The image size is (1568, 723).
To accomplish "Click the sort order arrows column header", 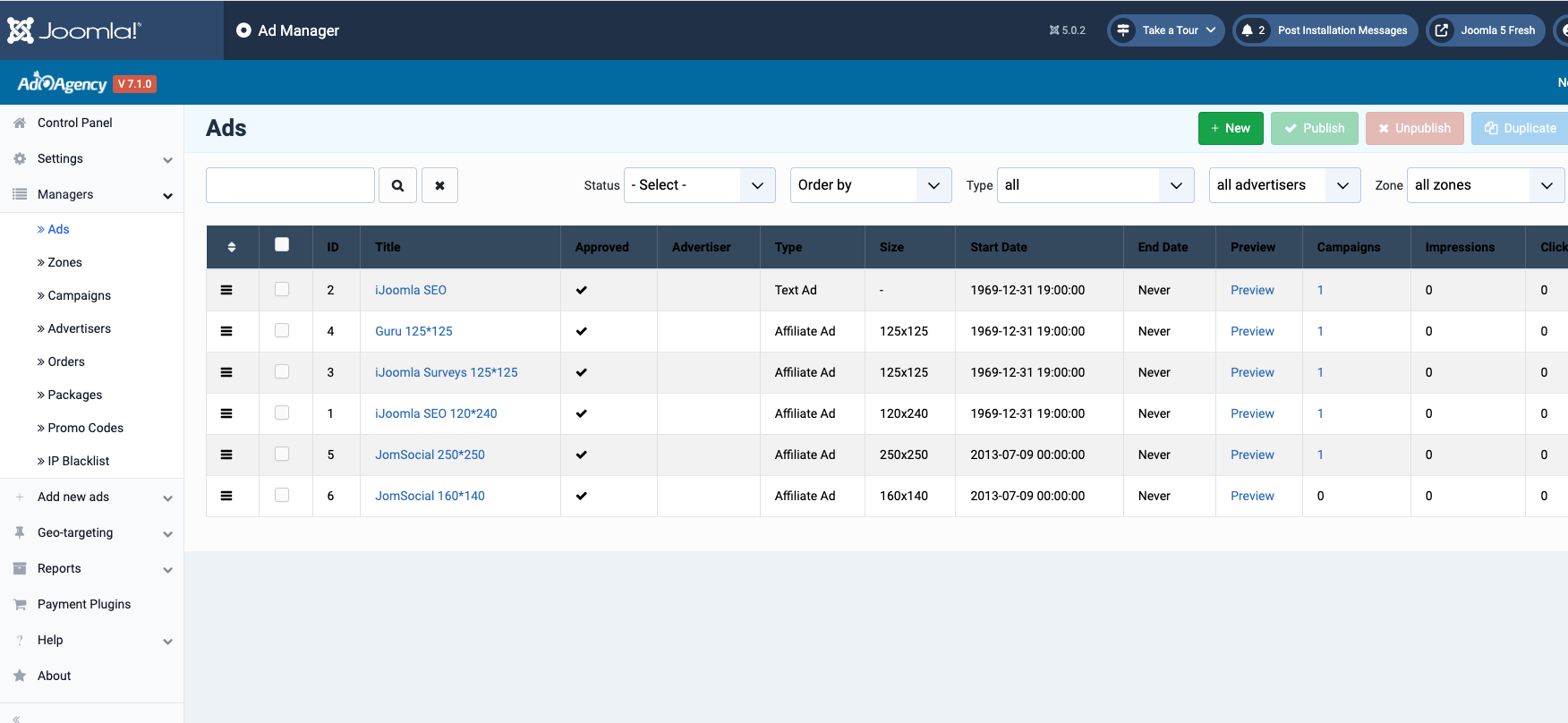I will click(232, 247).
